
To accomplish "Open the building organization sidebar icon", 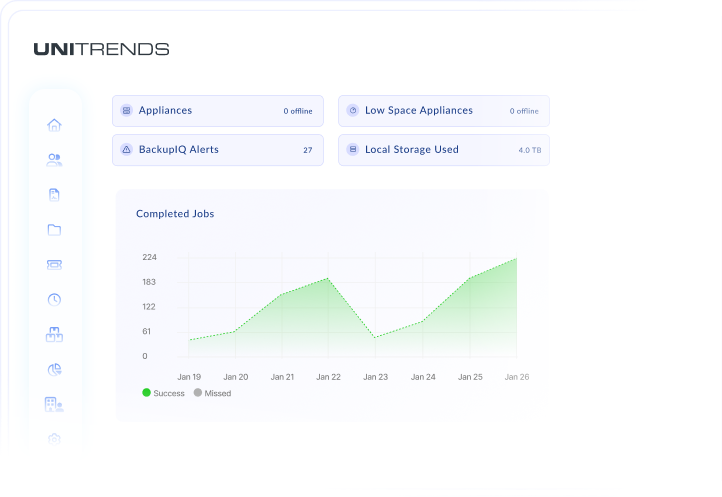I will (x=54, y=404).
